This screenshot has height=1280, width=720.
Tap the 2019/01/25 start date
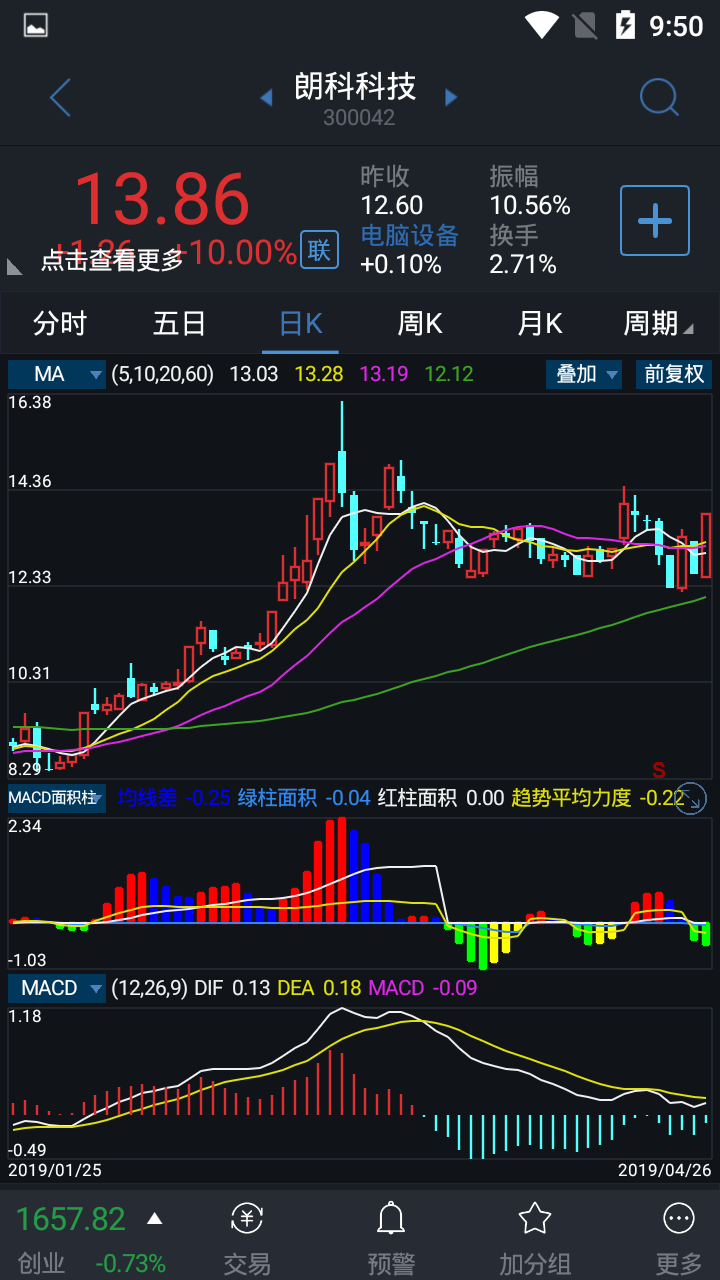tap(55, 1169)
